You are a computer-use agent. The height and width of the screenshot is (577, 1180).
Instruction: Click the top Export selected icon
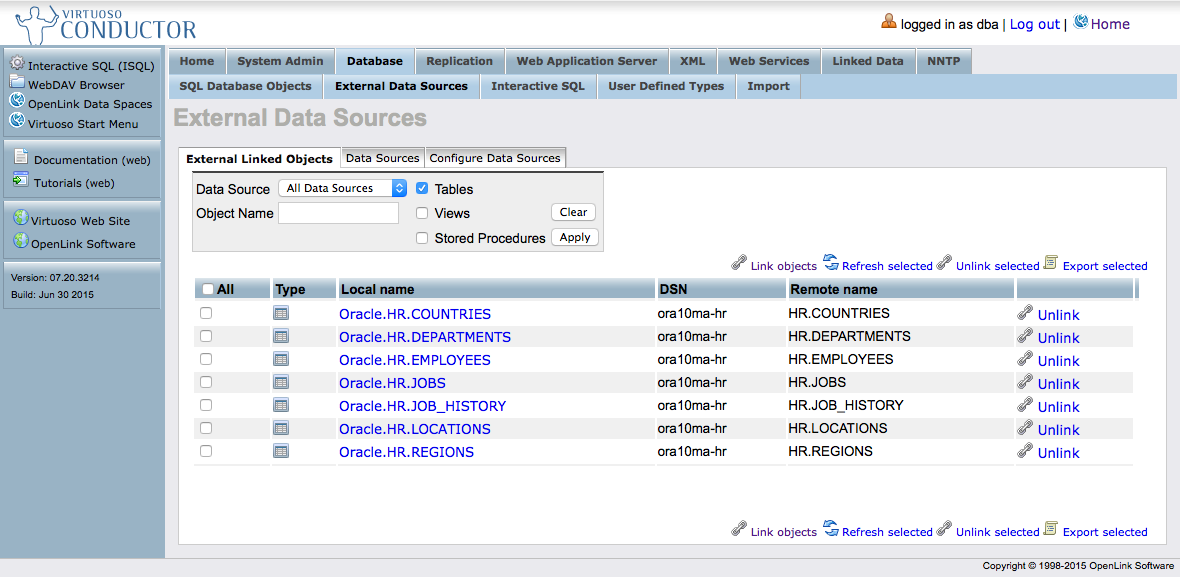pos(1050,263)
